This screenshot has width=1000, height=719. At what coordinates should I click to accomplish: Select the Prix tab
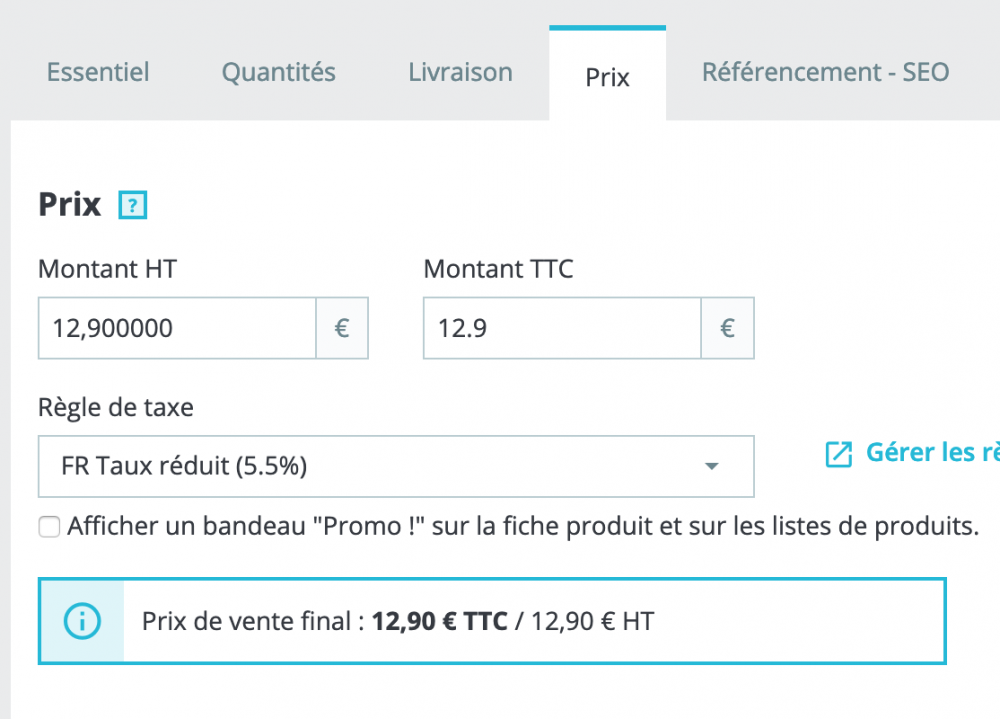pyautogui.click(x=607, y=76)
